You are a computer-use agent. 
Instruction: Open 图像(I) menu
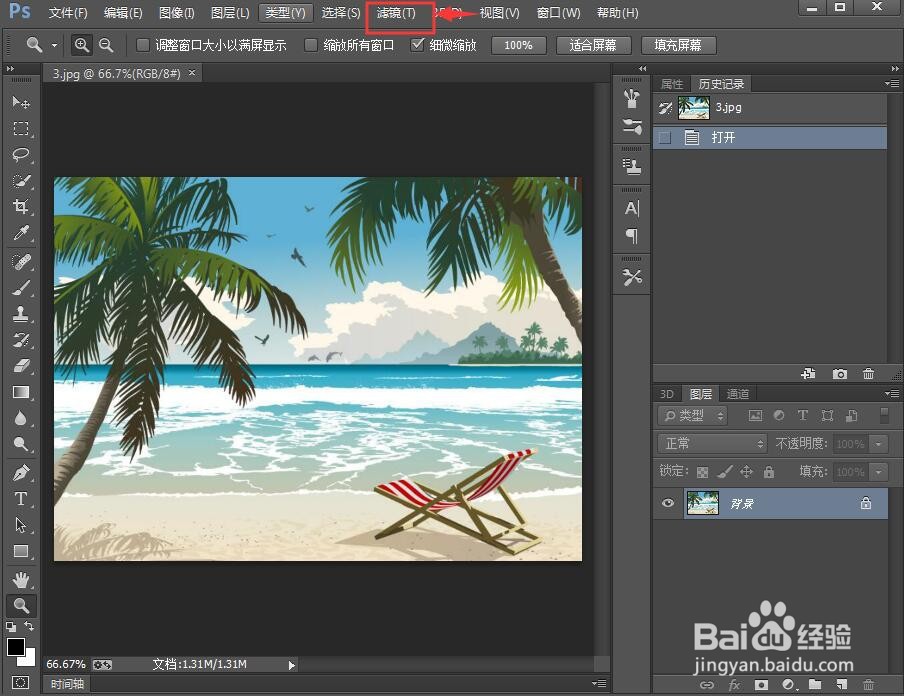[x=176, y=13]
